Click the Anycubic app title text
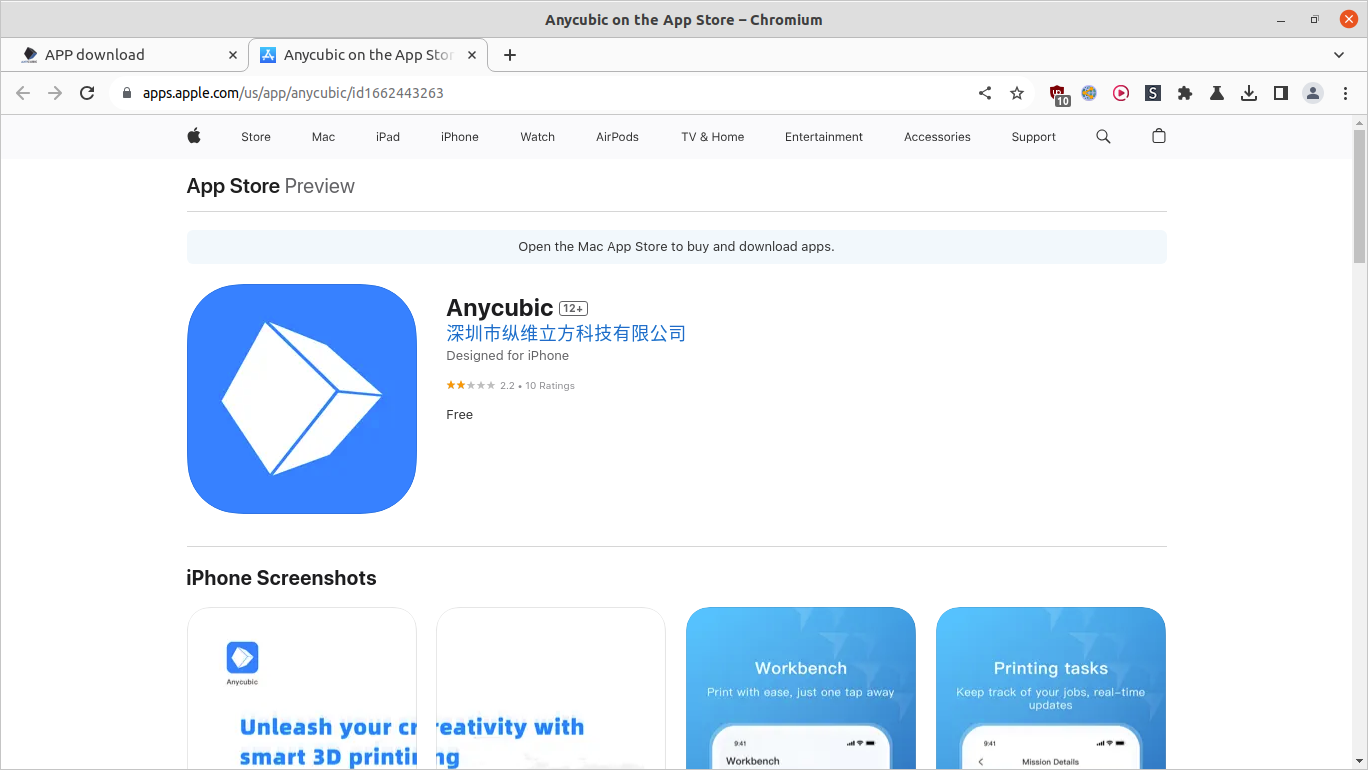Screen dimensions: 1368x770 (500, 308)
